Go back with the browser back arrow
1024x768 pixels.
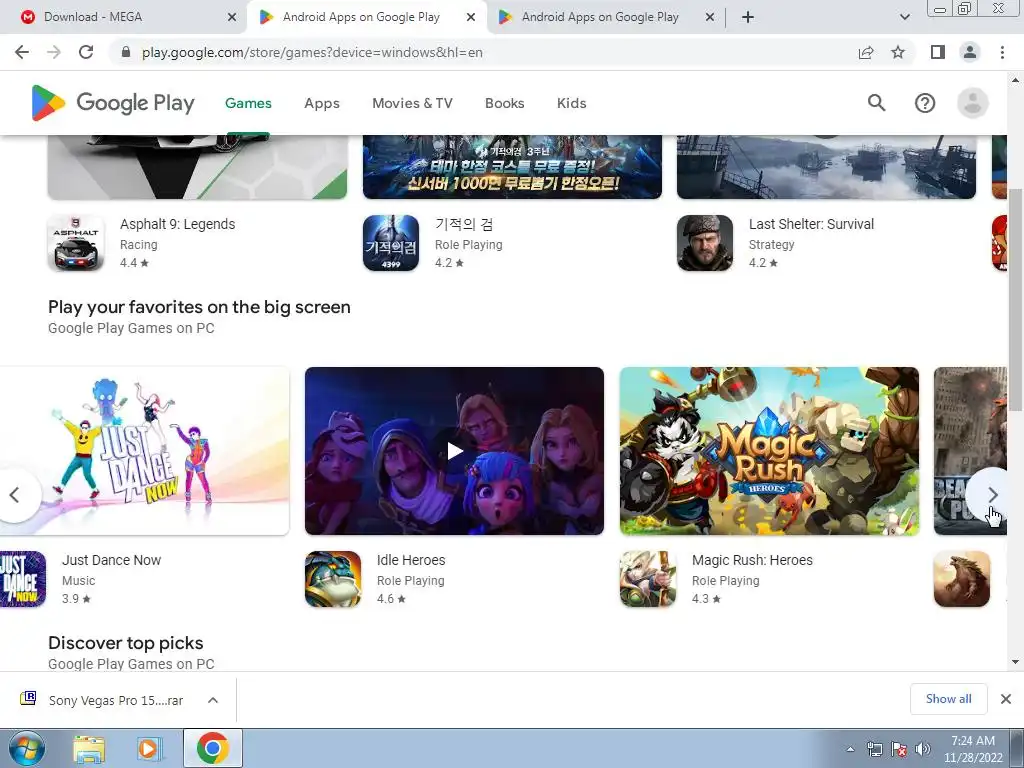coord(22,52)
